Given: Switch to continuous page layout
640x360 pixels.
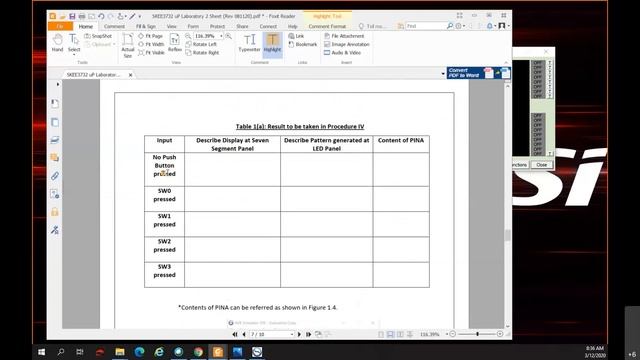Looking at the screenshot, I should [x=391, y=334].
